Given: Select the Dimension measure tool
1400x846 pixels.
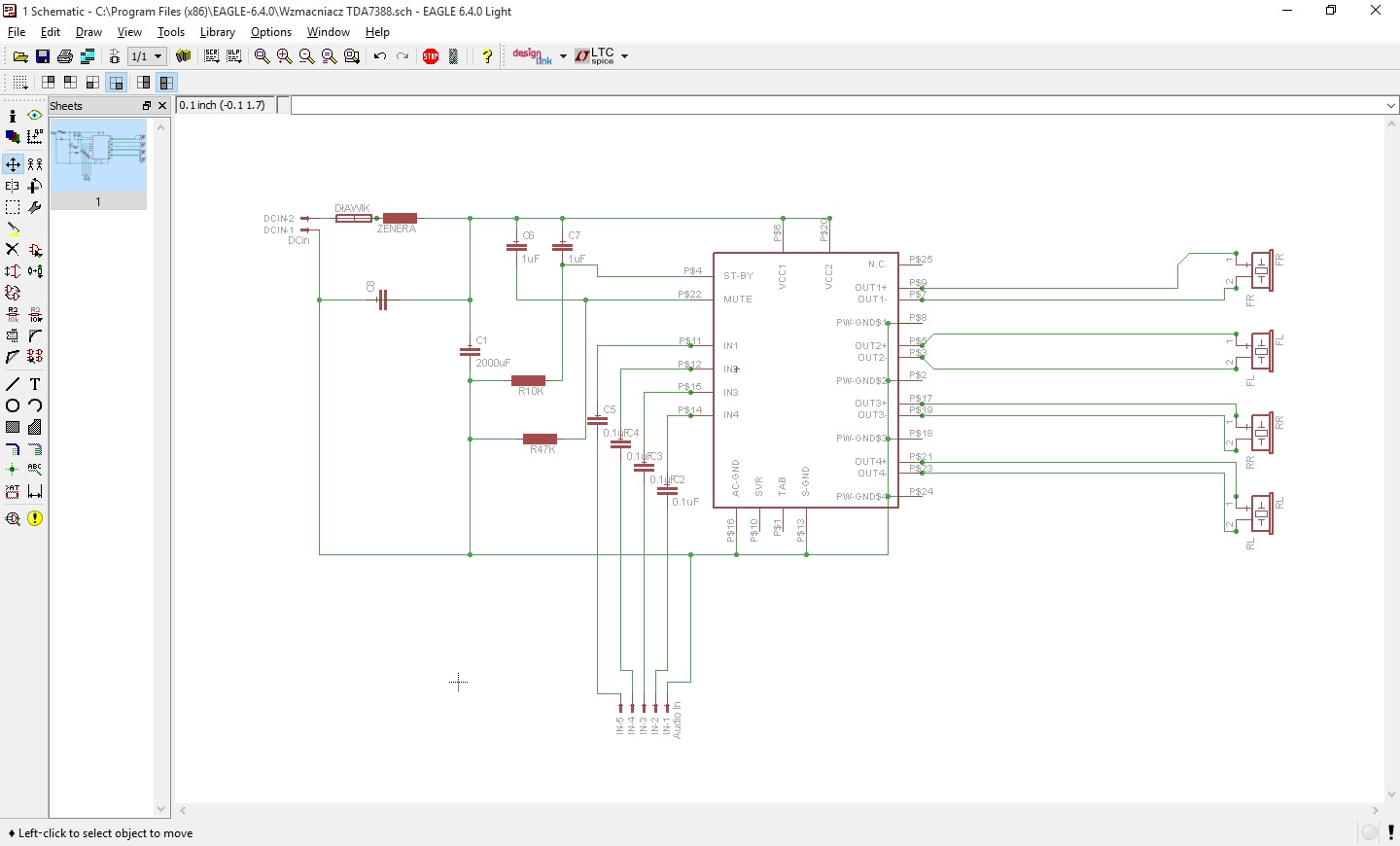Looking at the screenshot, I should 35,491.
